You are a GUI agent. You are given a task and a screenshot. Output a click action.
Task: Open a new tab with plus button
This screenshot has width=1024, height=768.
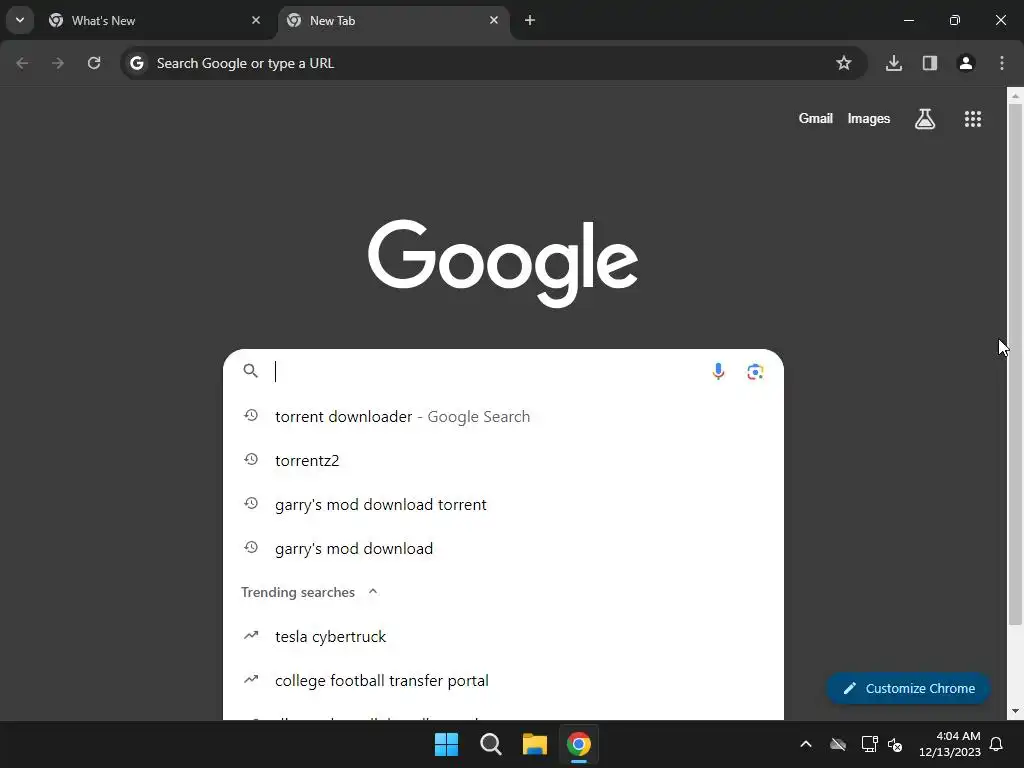click(x=530, y=20)
